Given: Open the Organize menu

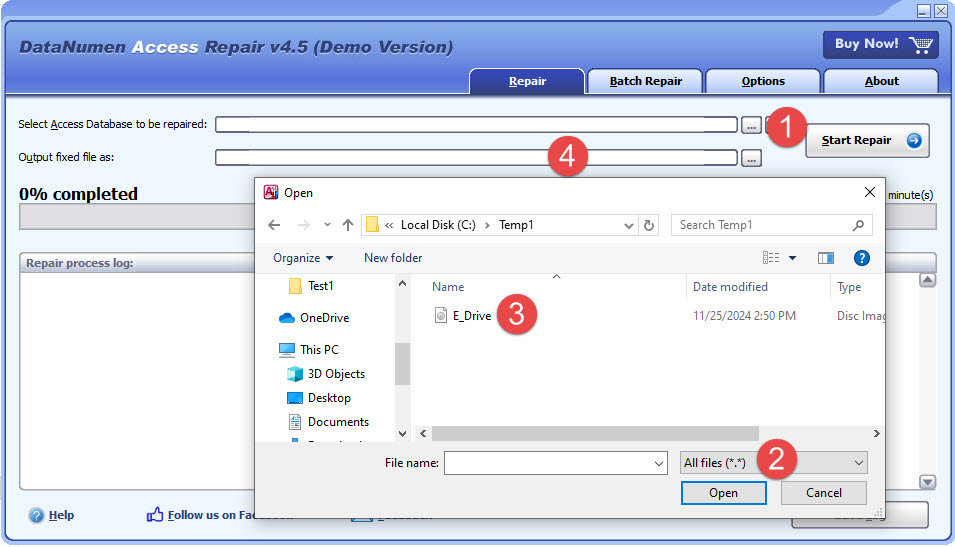Looking at the screenshot, I should tap(303, 258).
